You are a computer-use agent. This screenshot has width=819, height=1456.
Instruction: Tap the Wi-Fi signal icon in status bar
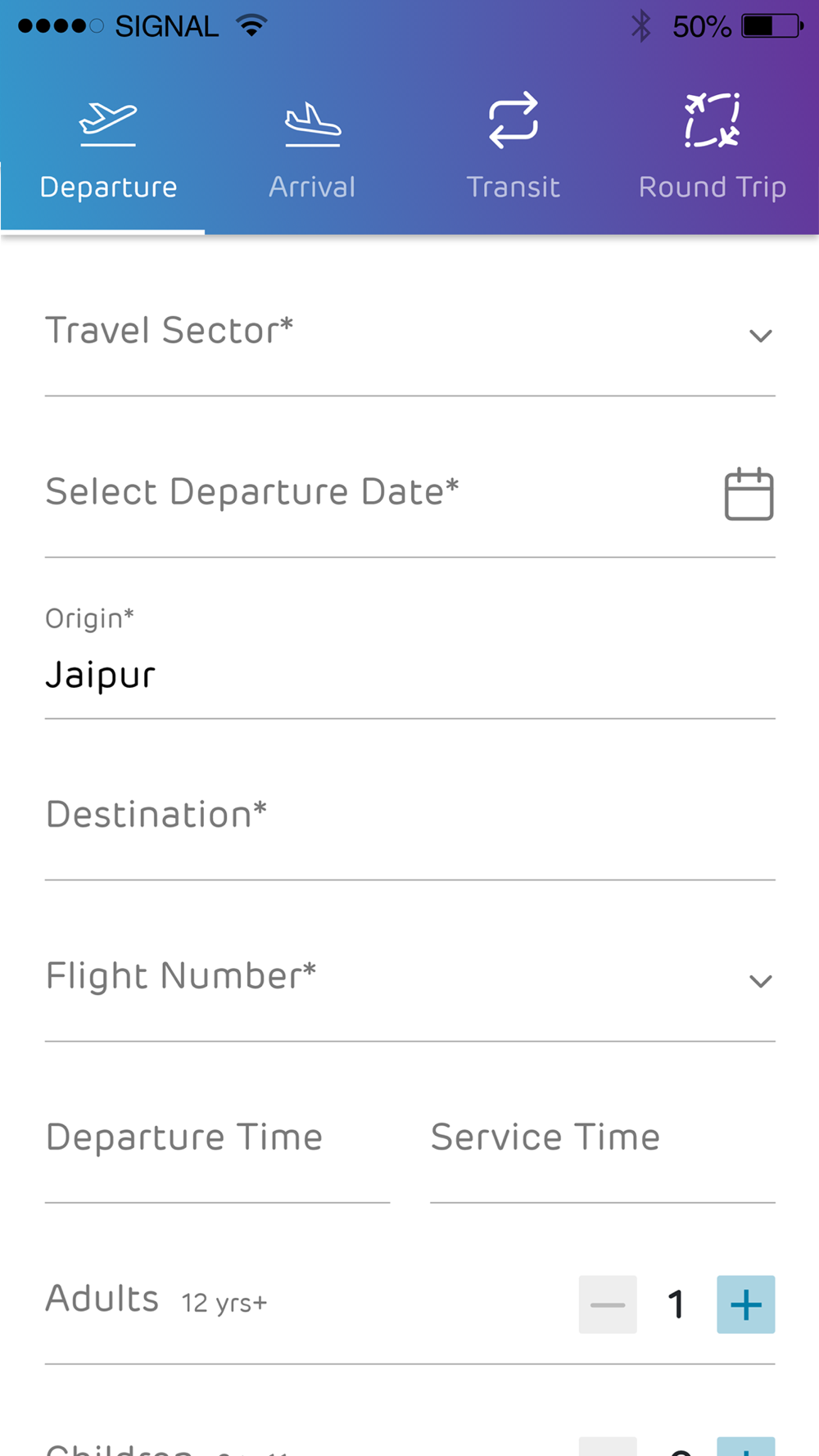click(252, 26)
